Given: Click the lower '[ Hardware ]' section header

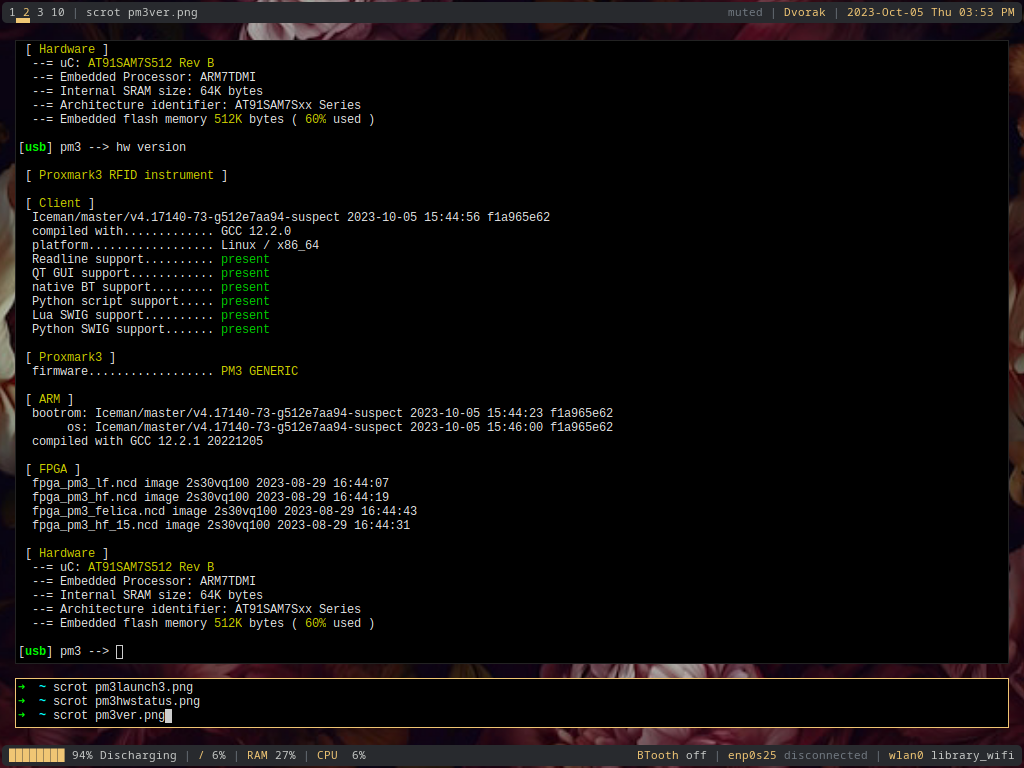Looking at the screenshot, I should click(x=67, y=554).
